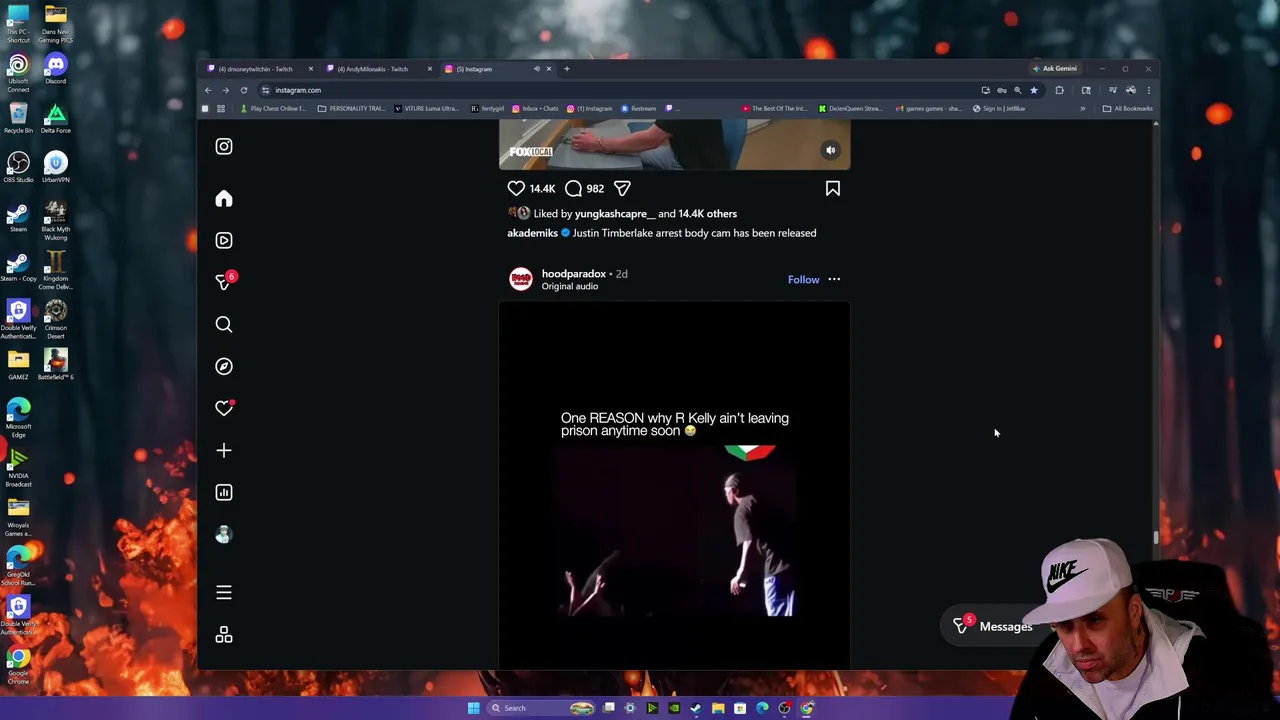Open All Bookmarks folder
Screen dimensions: 1280x720
[x=1128, y=108]
